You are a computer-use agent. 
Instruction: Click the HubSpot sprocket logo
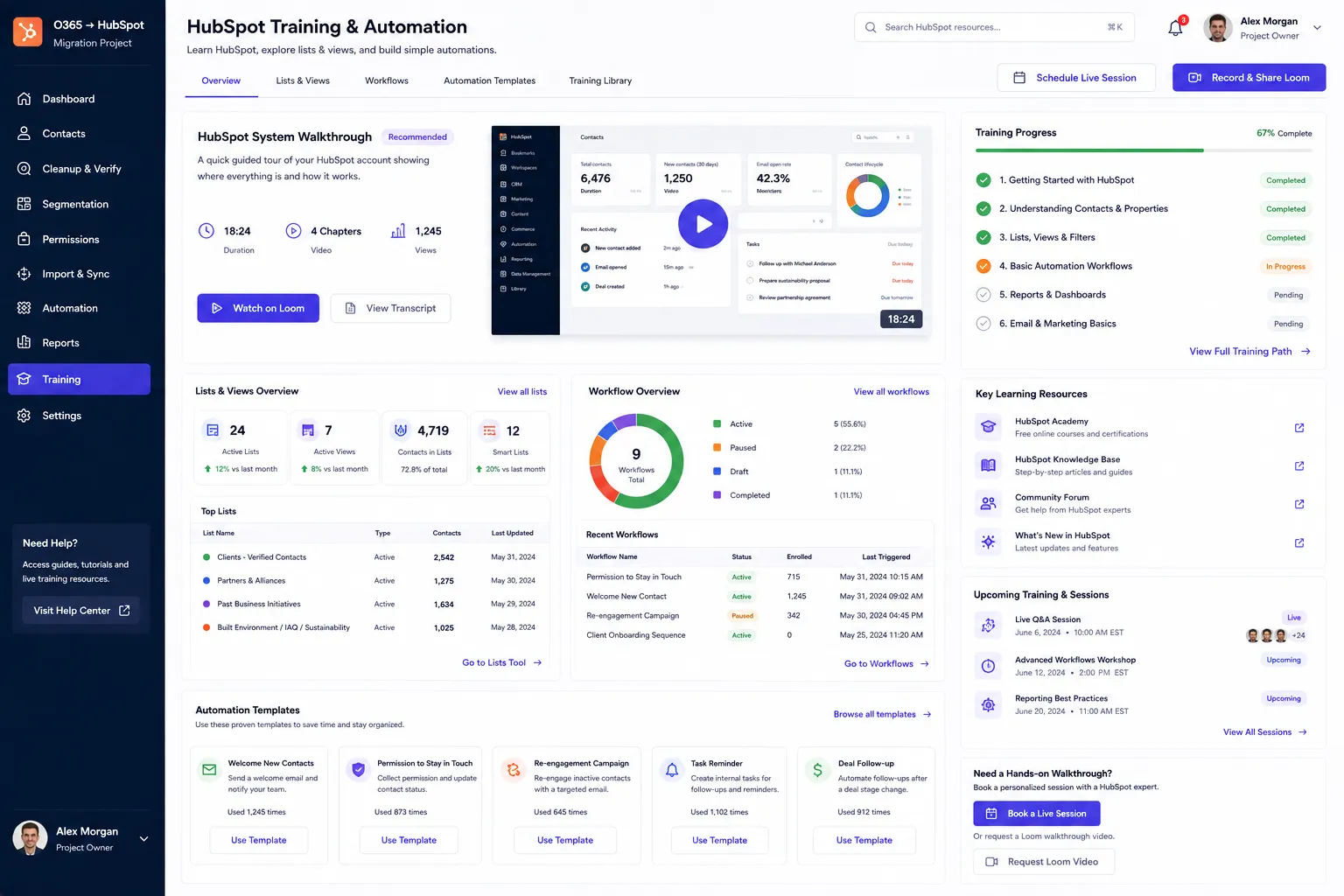pos(28,32)
